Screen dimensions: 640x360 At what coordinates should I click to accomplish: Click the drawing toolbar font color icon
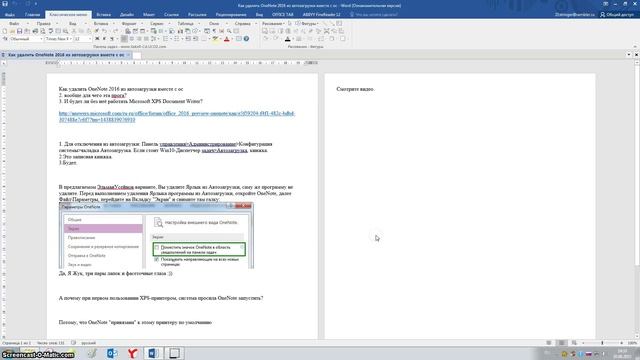pyautogui.click(x=287, y=39)
